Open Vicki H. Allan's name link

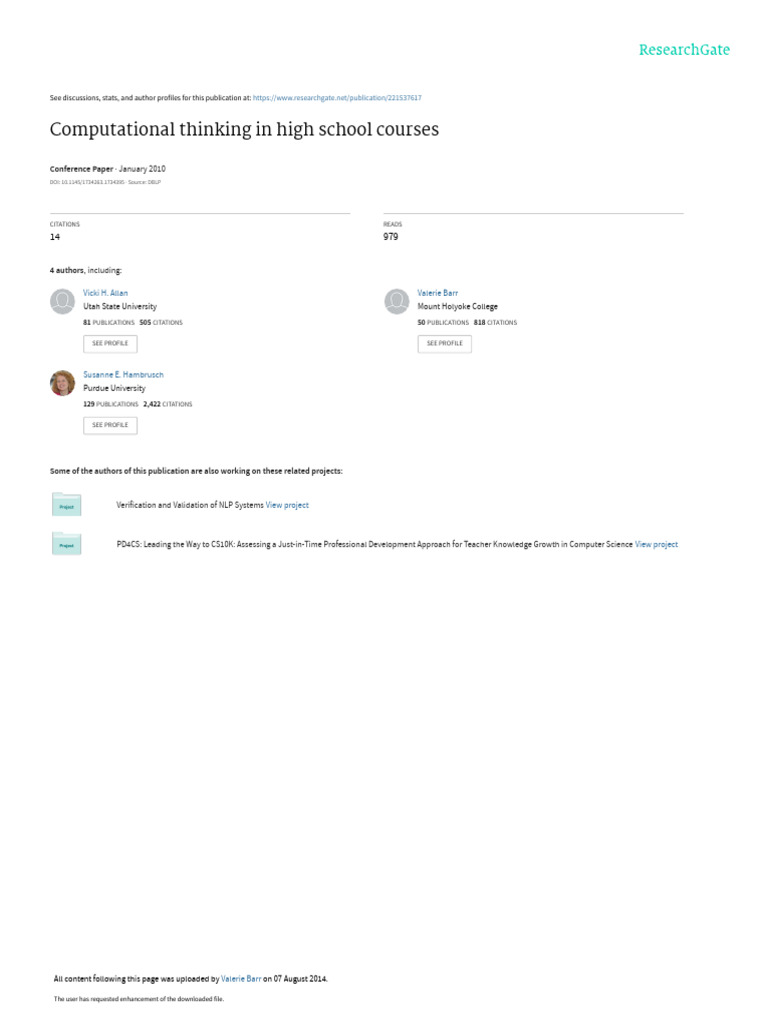pyautogui.click(x=105, y=293)
